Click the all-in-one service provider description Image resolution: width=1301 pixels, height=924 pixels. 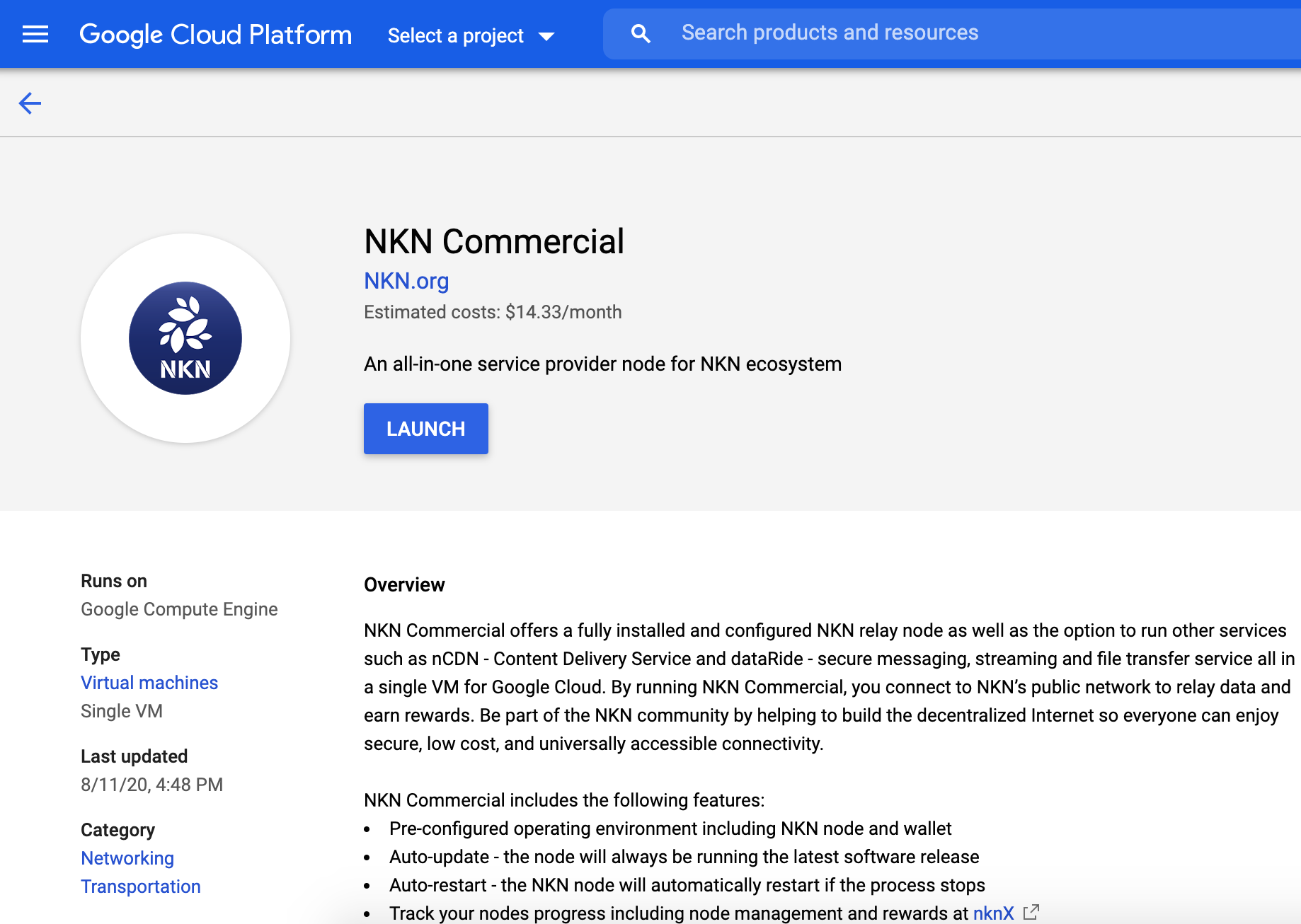point(603,364)
